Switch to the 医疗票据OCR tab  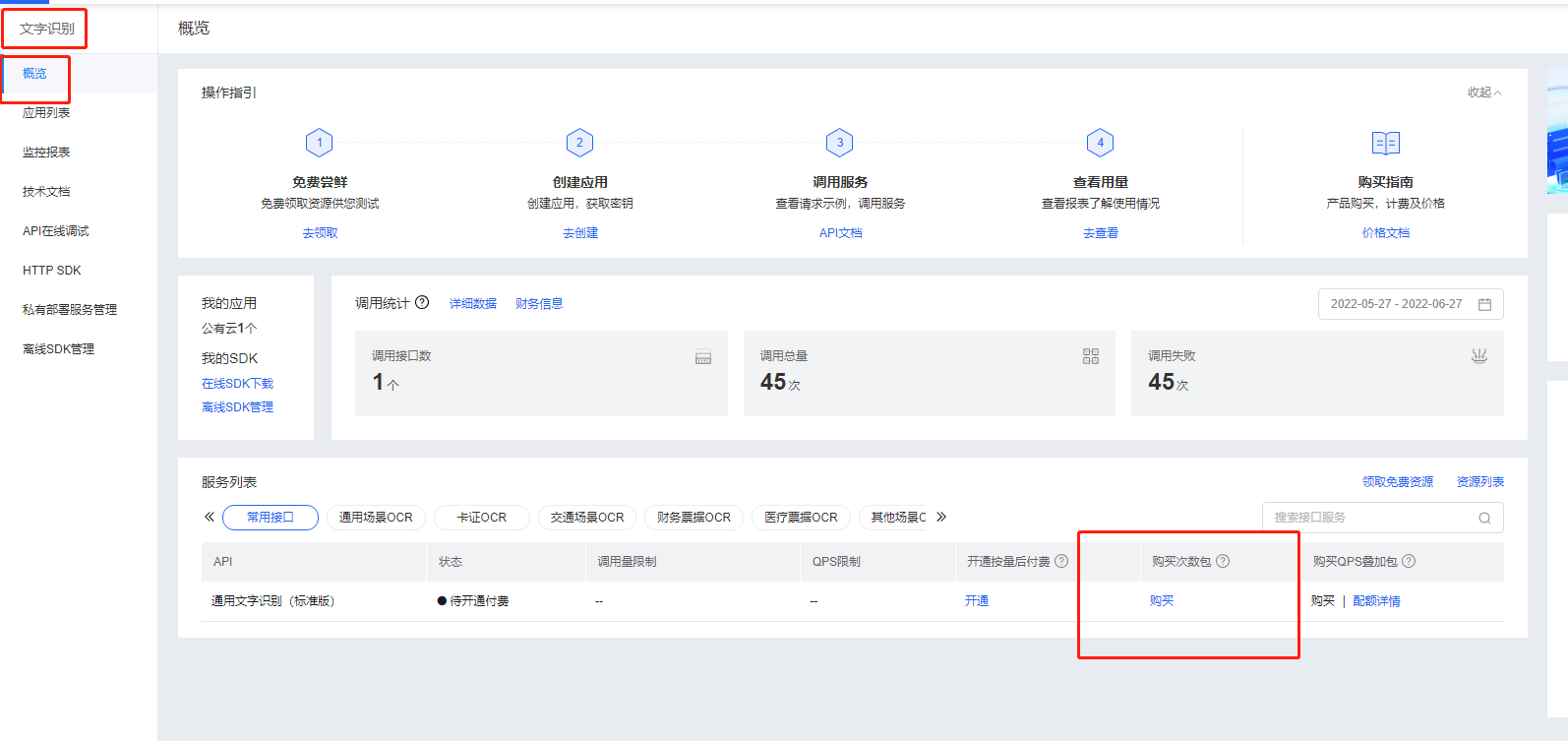click(x=801, y=518)
